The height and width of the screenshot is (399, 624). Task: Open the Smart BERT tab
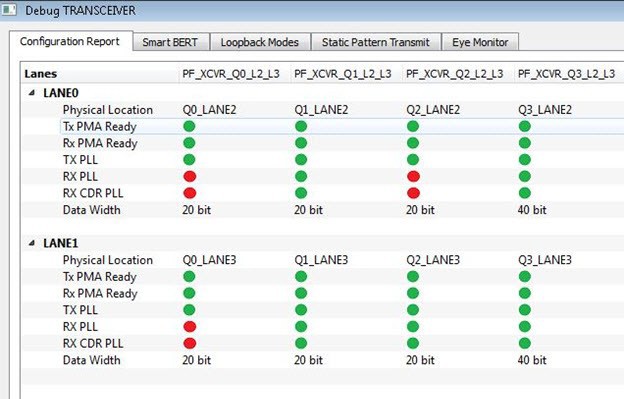pos(170,42)
